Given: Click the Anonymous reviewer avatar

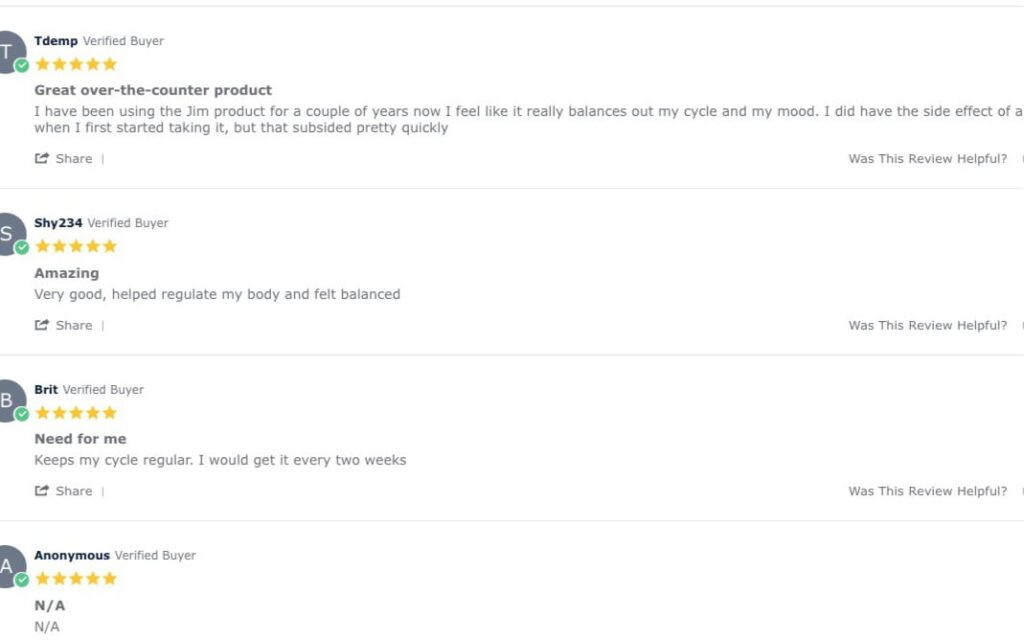Looking at the screenshot, I should (x=9, y=566).
